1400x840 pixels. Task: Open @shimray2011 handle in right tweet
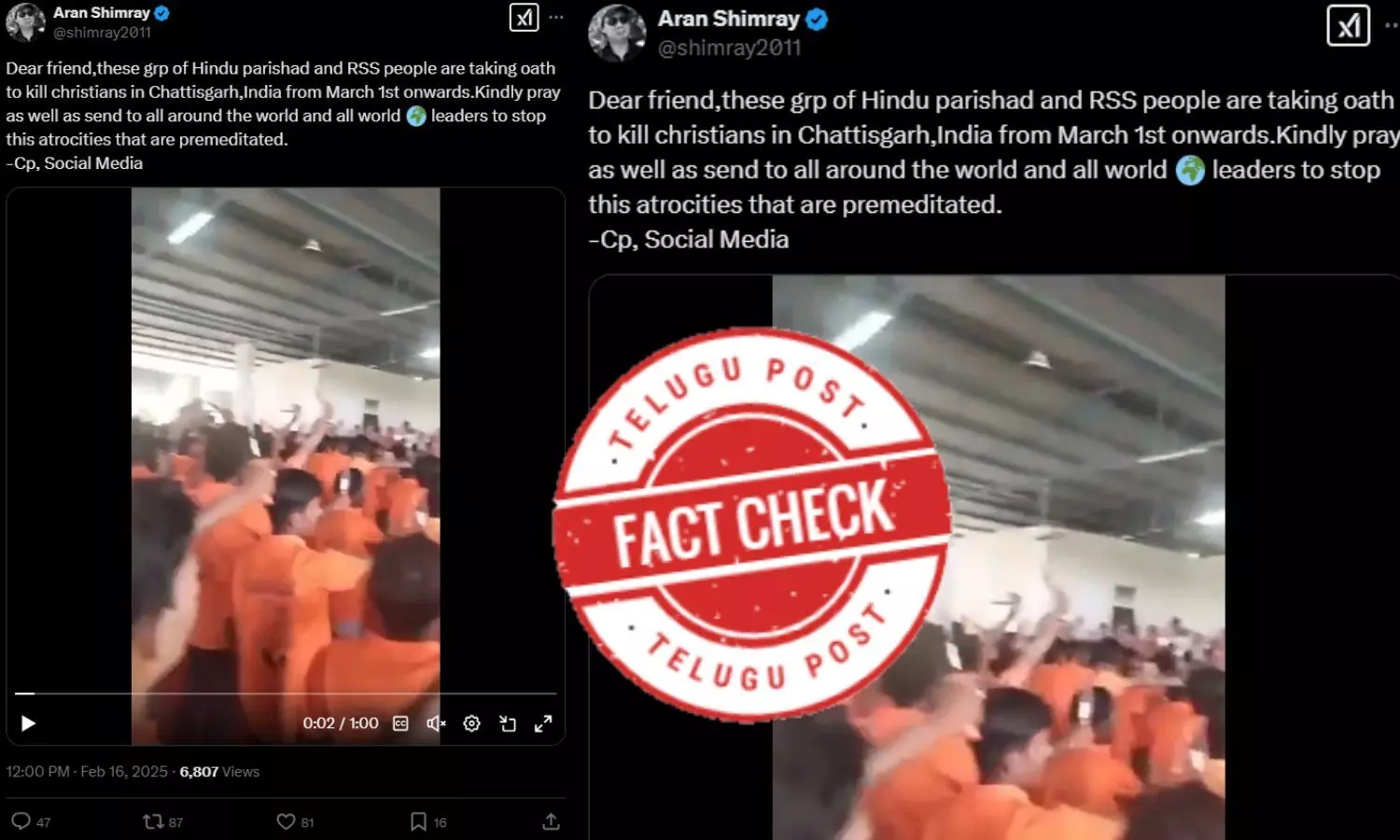pos(729,48)
